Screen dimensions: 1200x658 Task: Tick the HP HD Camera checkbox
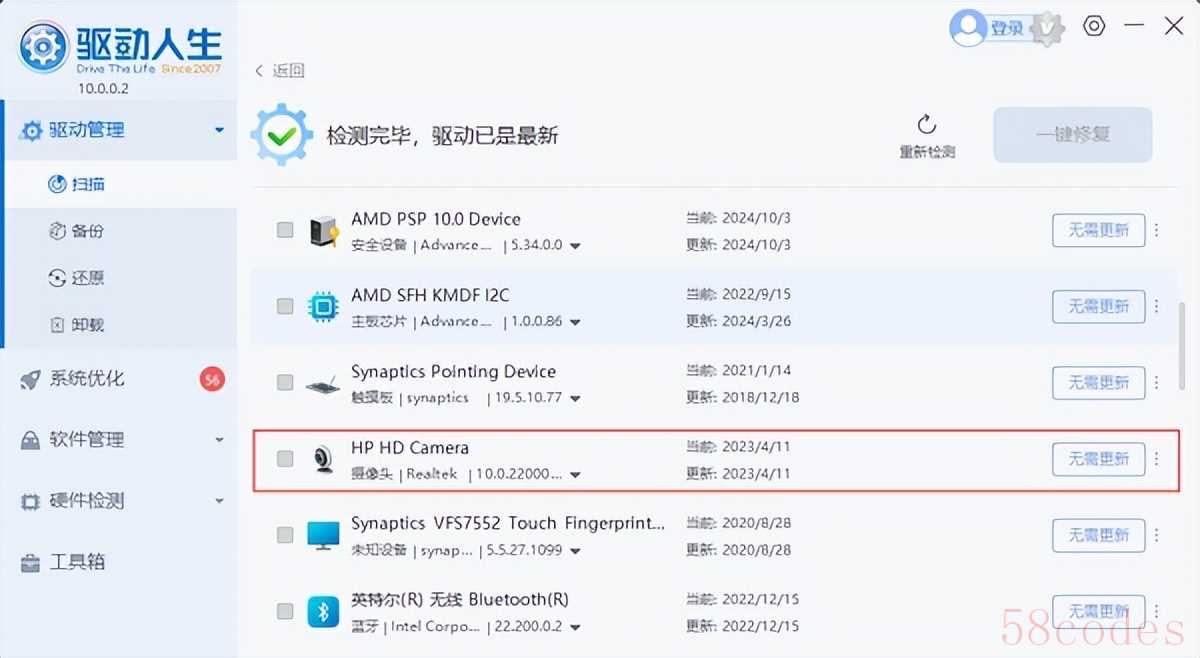(285, 459)
